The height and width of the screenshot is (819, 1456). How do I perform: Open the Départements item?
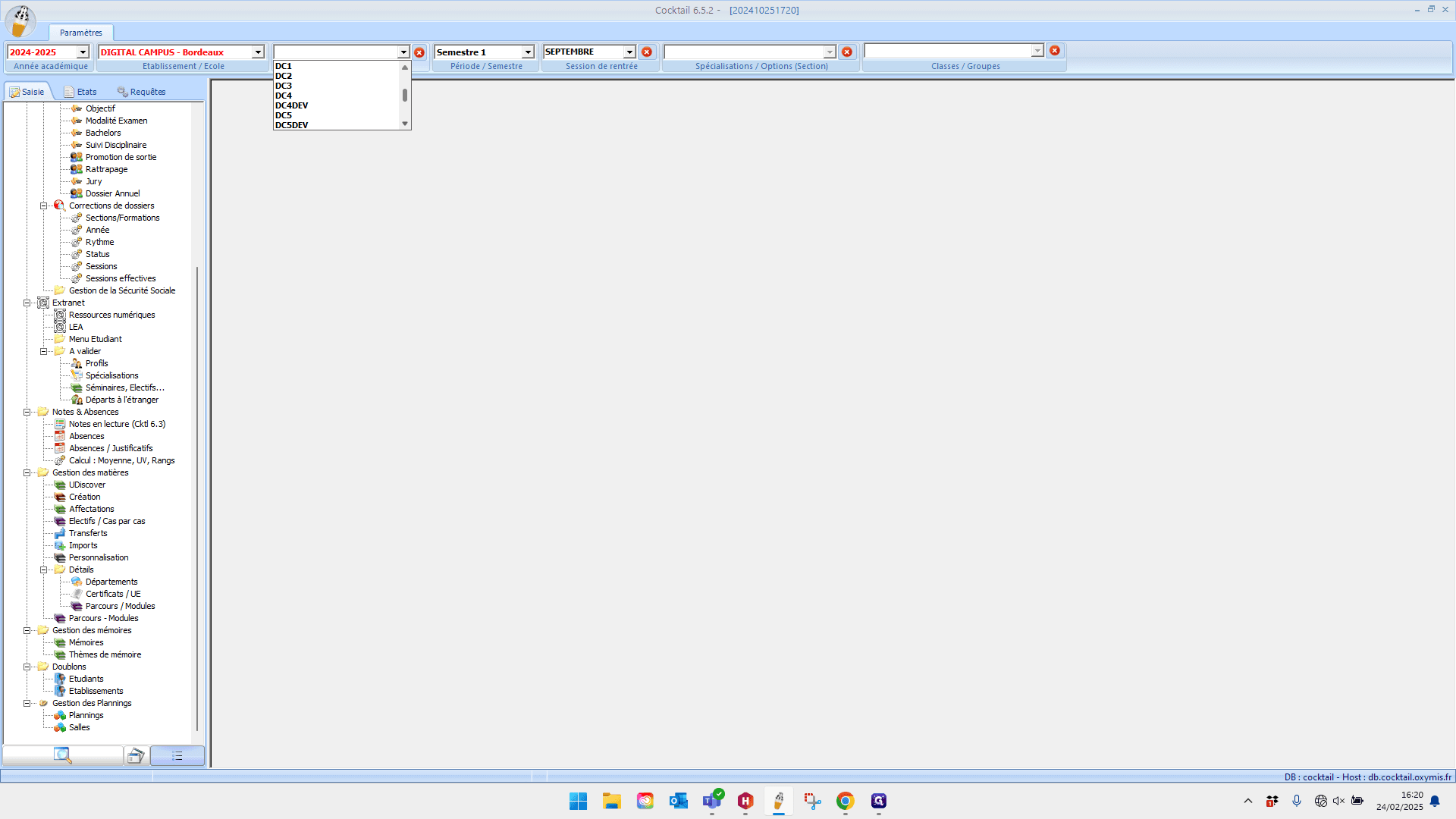click(111, 582)
